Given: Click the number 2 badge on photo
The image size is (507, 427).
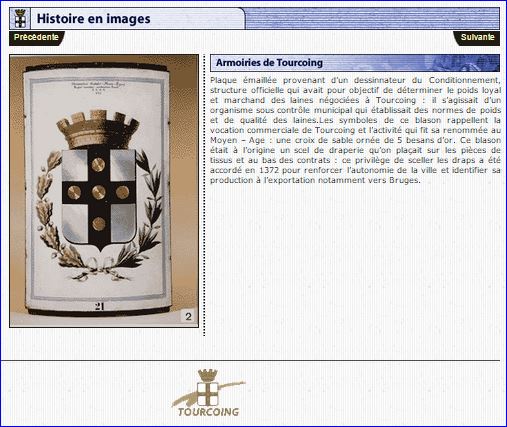Looking at the screenshot, I should point(188,316).
